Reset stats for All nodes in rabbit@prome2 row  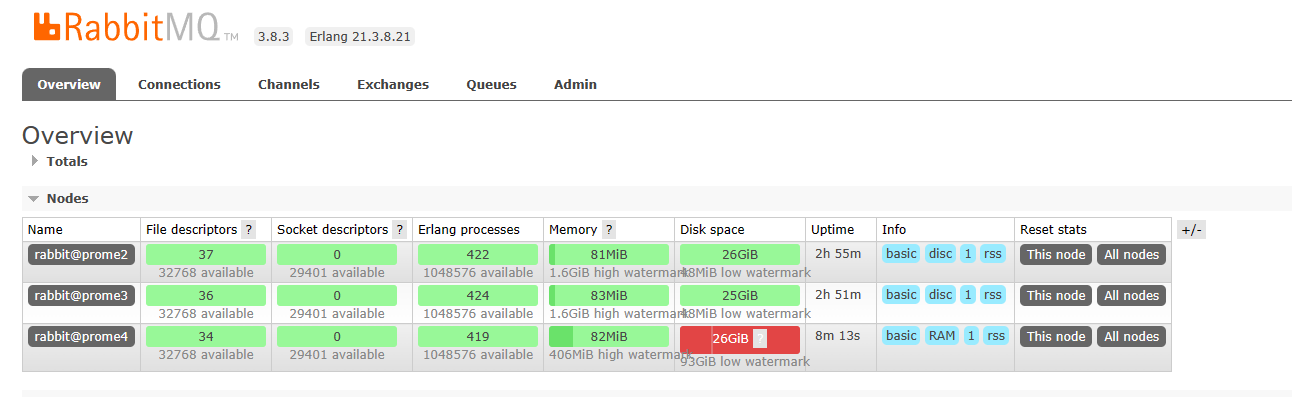pos(1131,254)
